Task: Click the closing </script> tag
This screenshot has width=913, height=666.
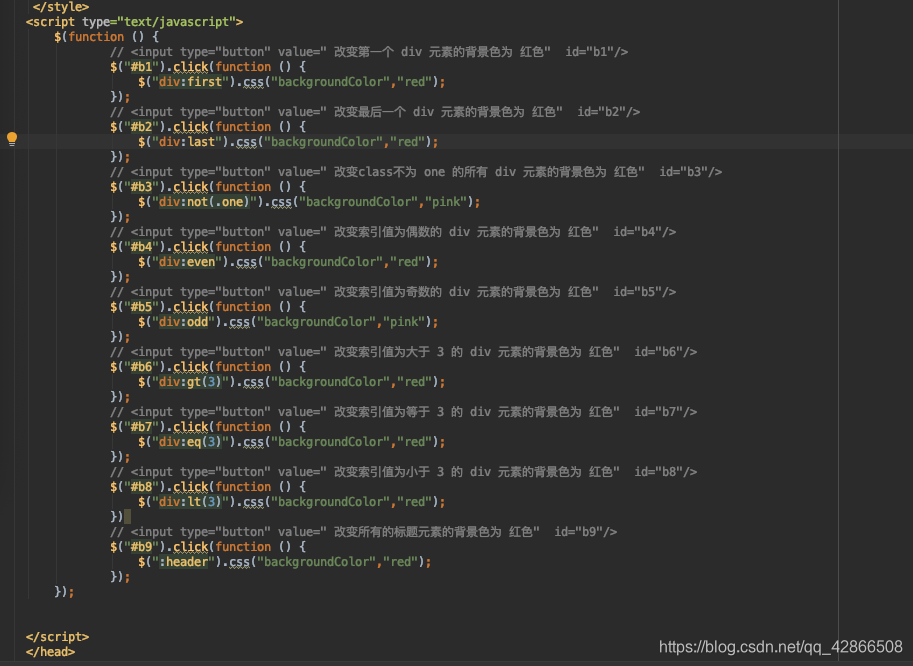Action: pos(57,637)
